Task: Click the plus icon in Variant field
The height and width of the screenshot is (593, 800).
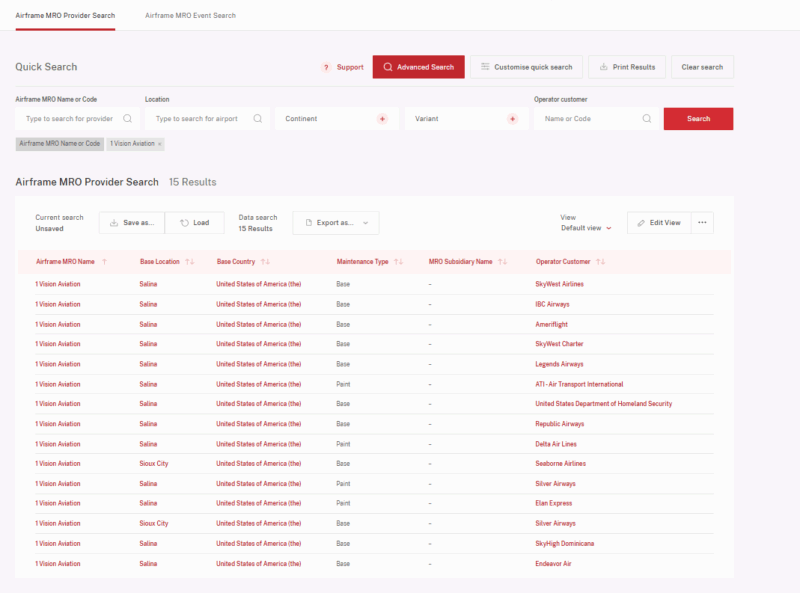Action: pos(512,119)
